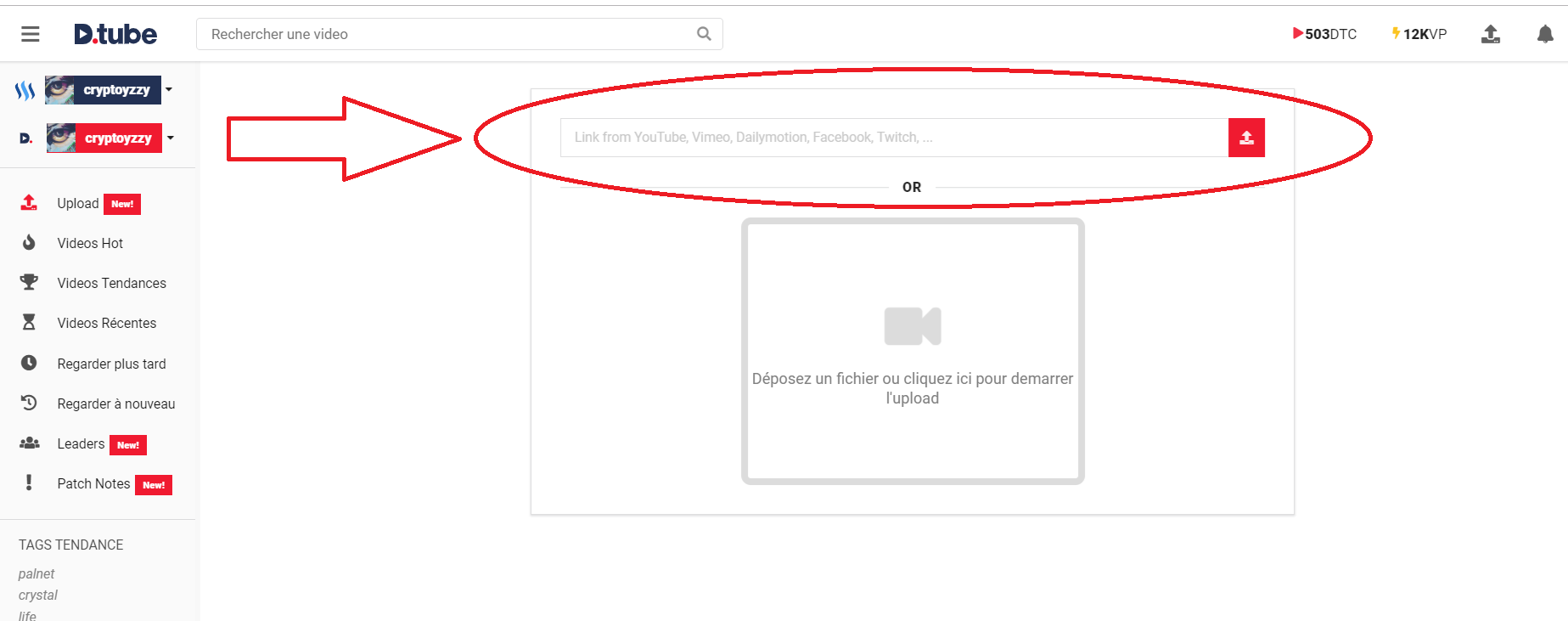Open Videos Récentes
Image resolution: width=1568 pixels, height=621 pixels.
point(107,323)
